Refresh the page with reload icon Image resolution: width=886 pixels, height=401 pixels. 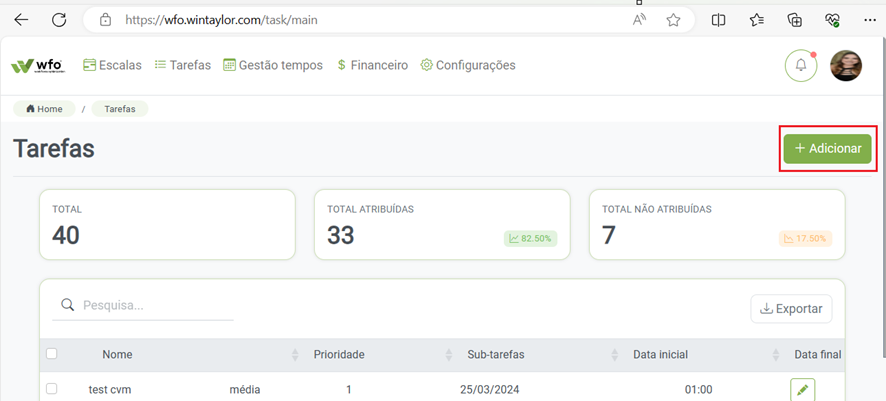tap(59, 20)
